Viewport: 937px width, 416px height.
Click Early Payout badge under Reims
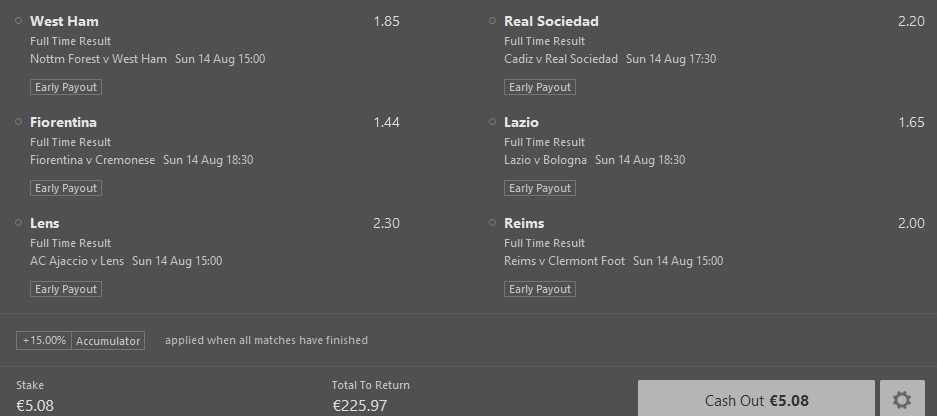540,289
